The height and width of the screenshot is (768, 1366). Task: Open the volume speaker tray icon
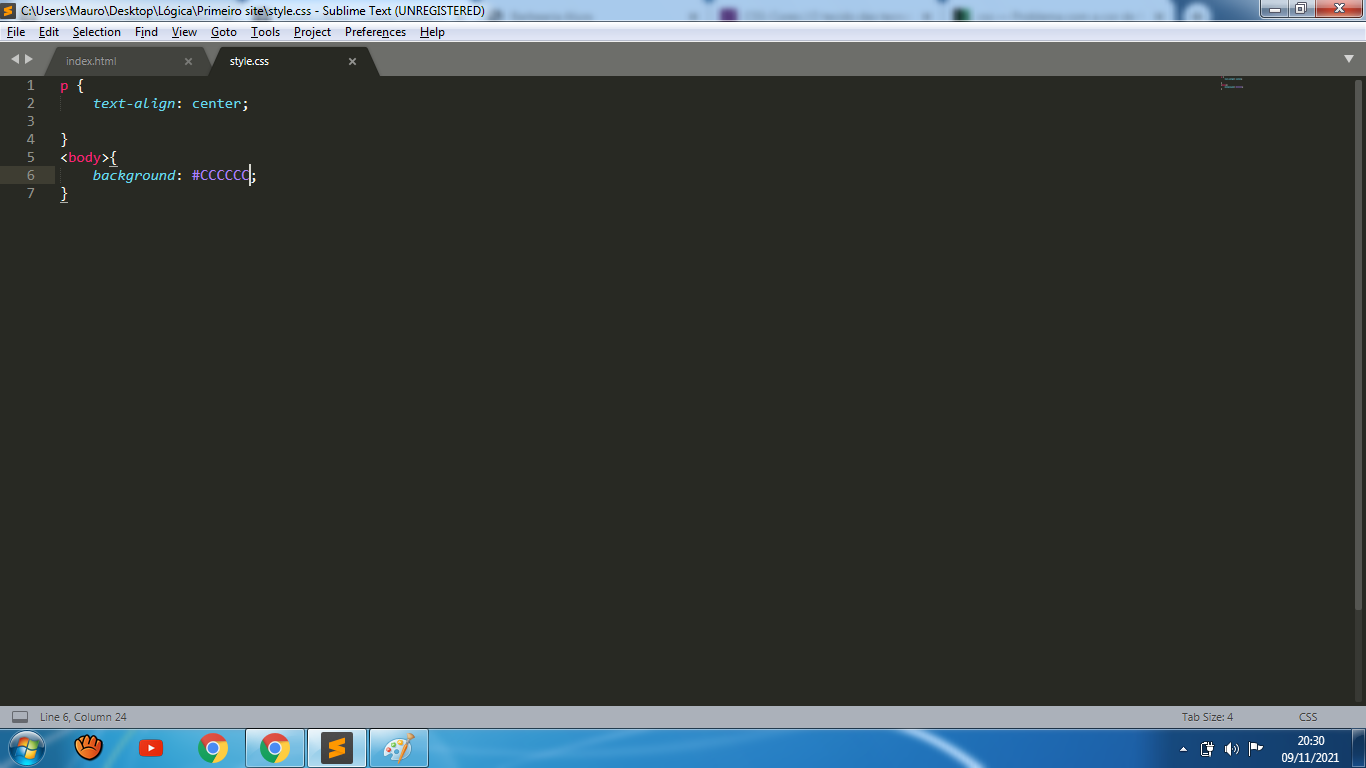point(1231,749)
